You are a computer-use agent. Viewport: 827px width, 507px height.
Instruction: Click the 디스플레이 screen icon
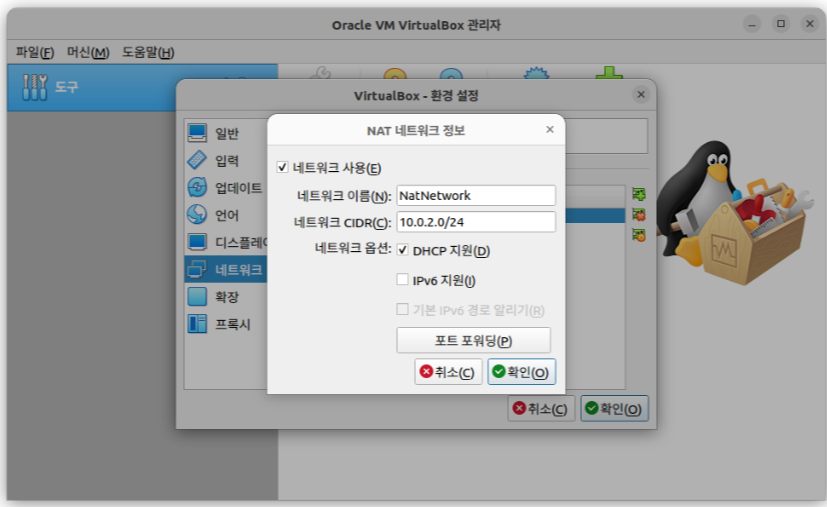[197, 242]
